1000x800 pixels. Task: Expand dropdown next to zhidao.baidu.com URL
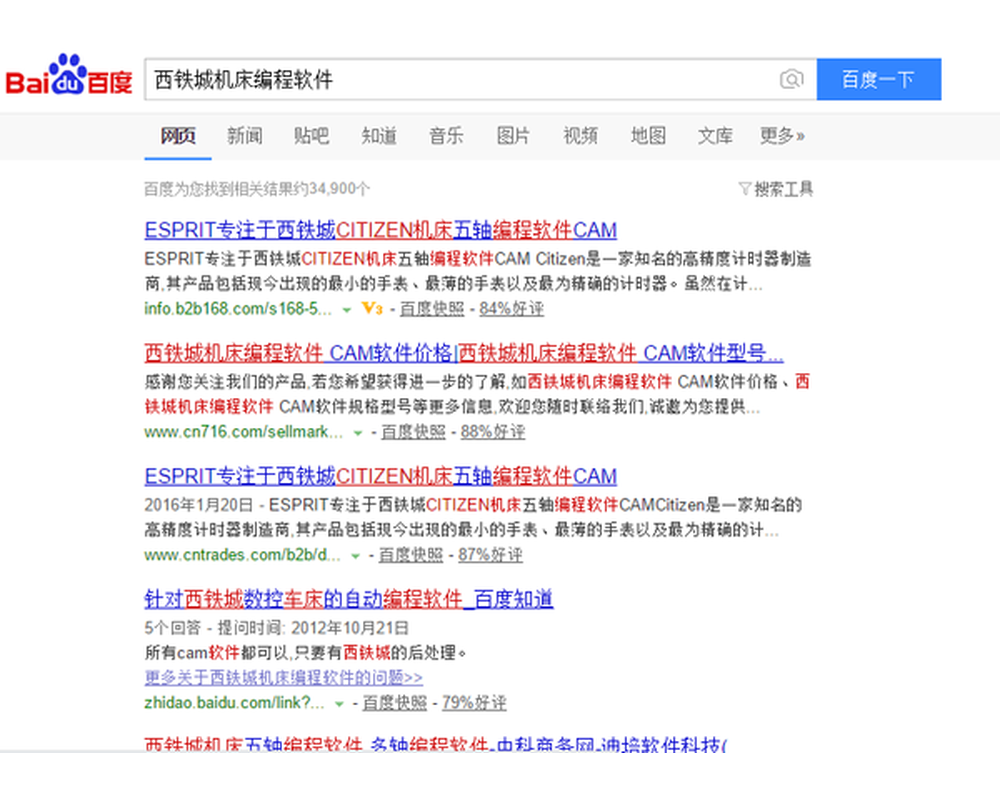click(x=339, y=704)
